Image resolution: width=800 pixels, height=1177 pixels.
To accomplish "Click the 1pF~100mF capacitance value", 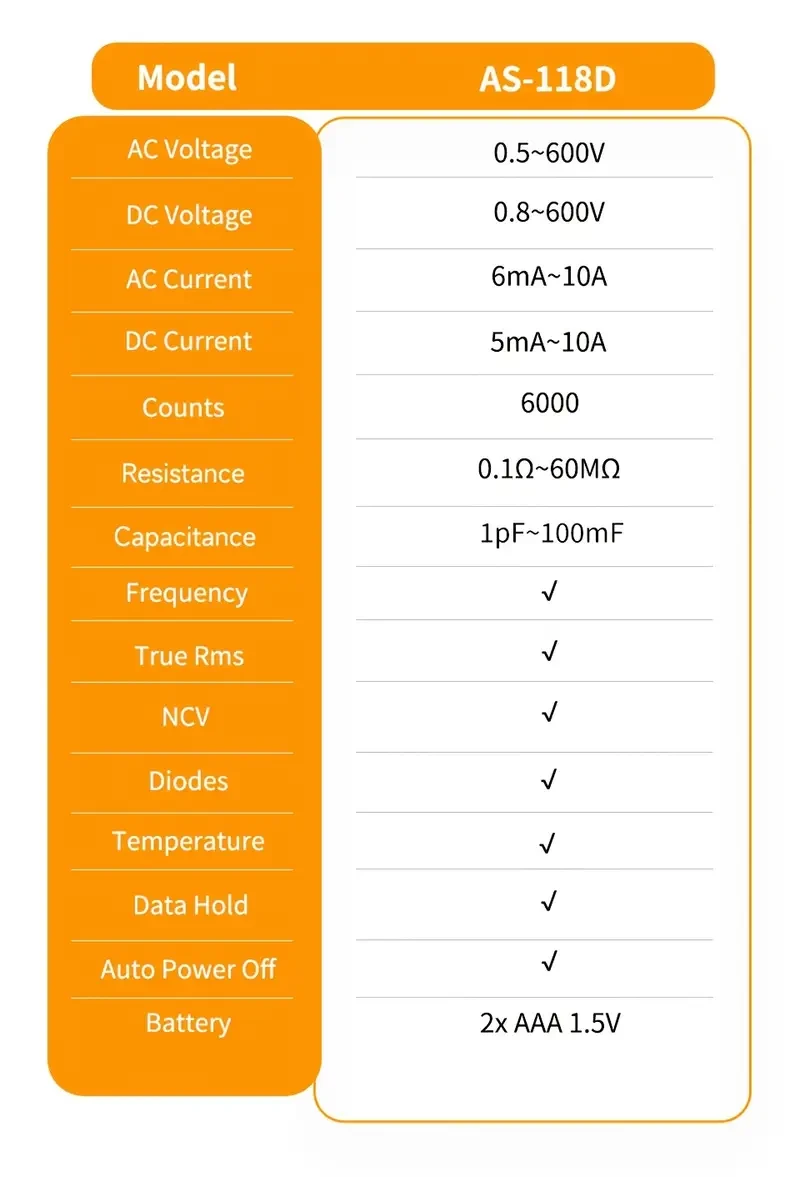I will click(x=551, y=533).
